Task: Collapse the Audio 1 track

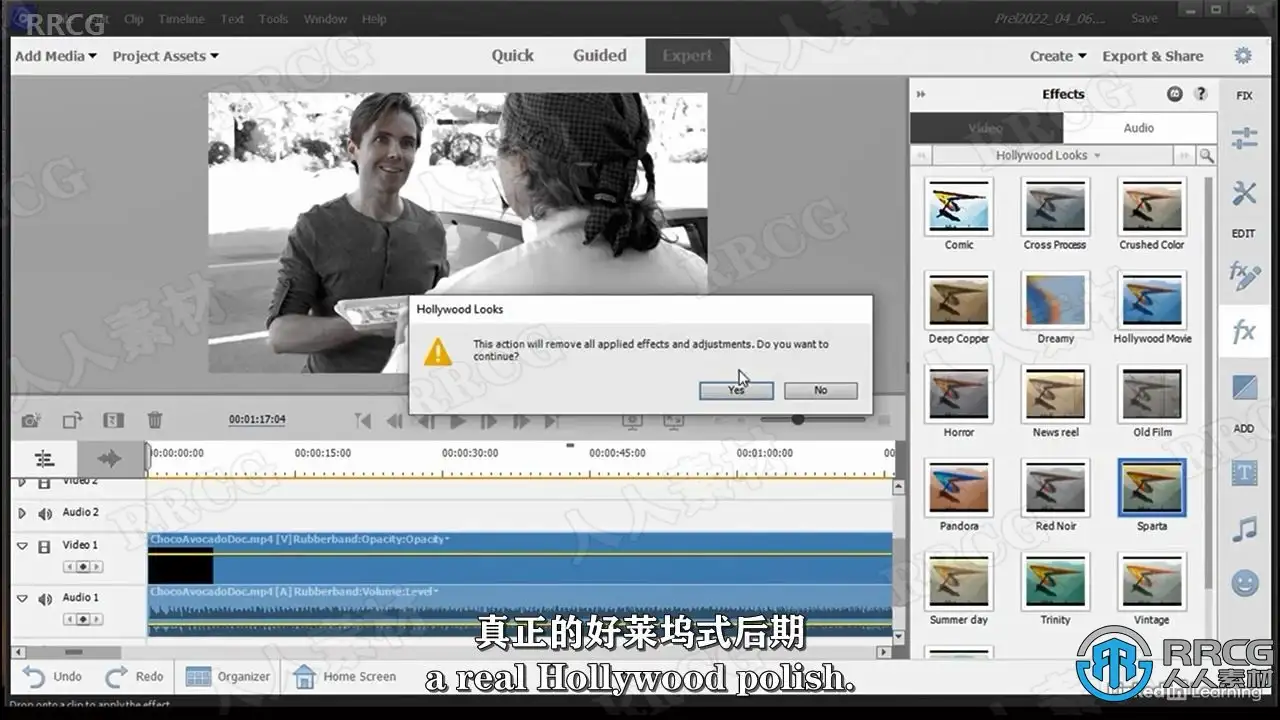Action: coord(22,598)
